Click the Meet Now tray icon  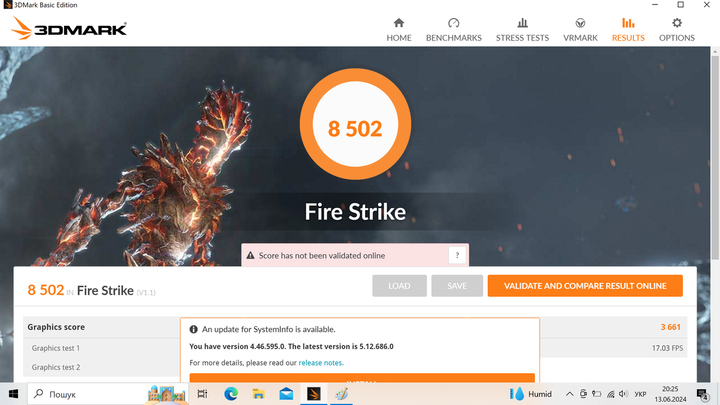click(x=583, y=394)
